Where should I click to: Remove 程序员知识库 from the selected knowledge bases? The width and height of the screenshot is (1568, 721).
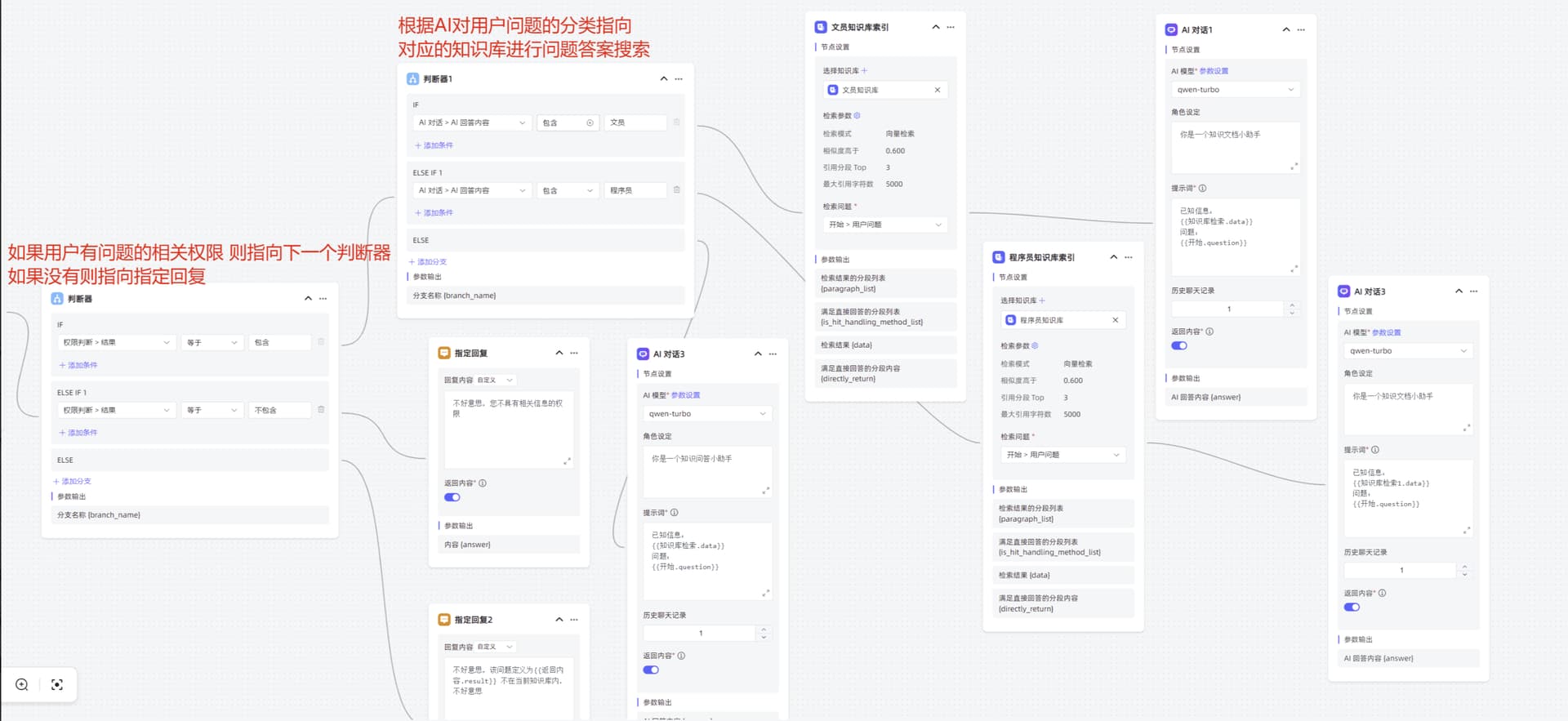[1116, 320]
